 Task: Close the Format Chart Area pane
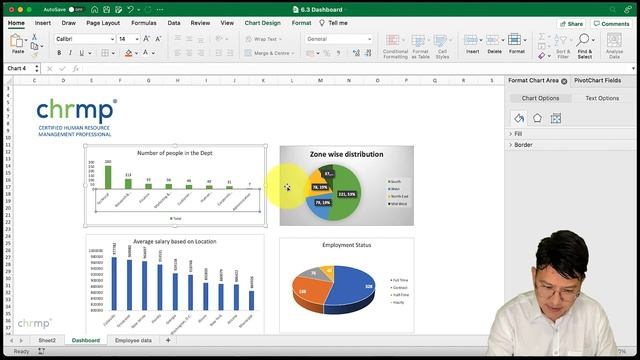click(564, 81)
